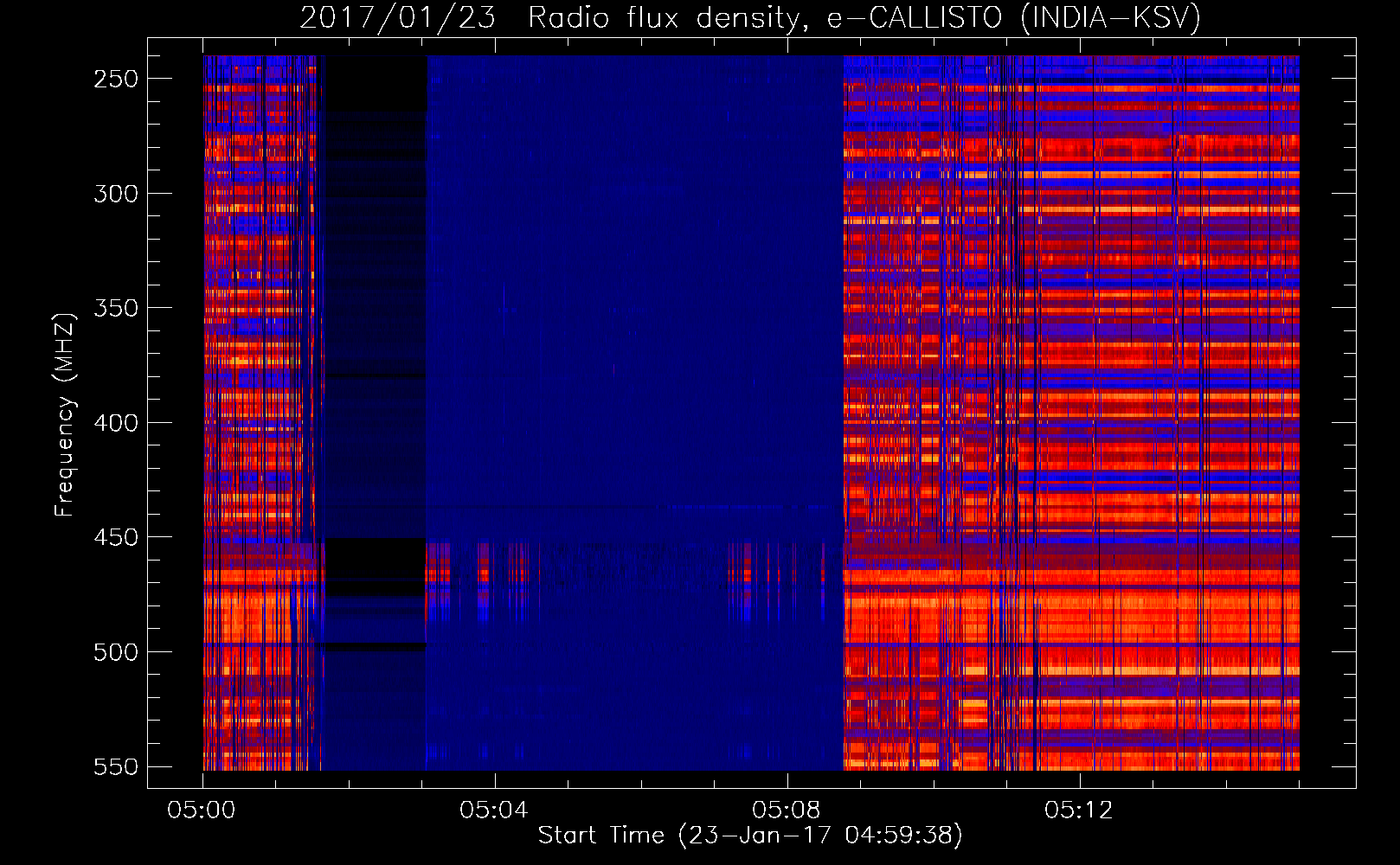Click the "Frequency (MHZ)" axis label

(x=65, y=414)
